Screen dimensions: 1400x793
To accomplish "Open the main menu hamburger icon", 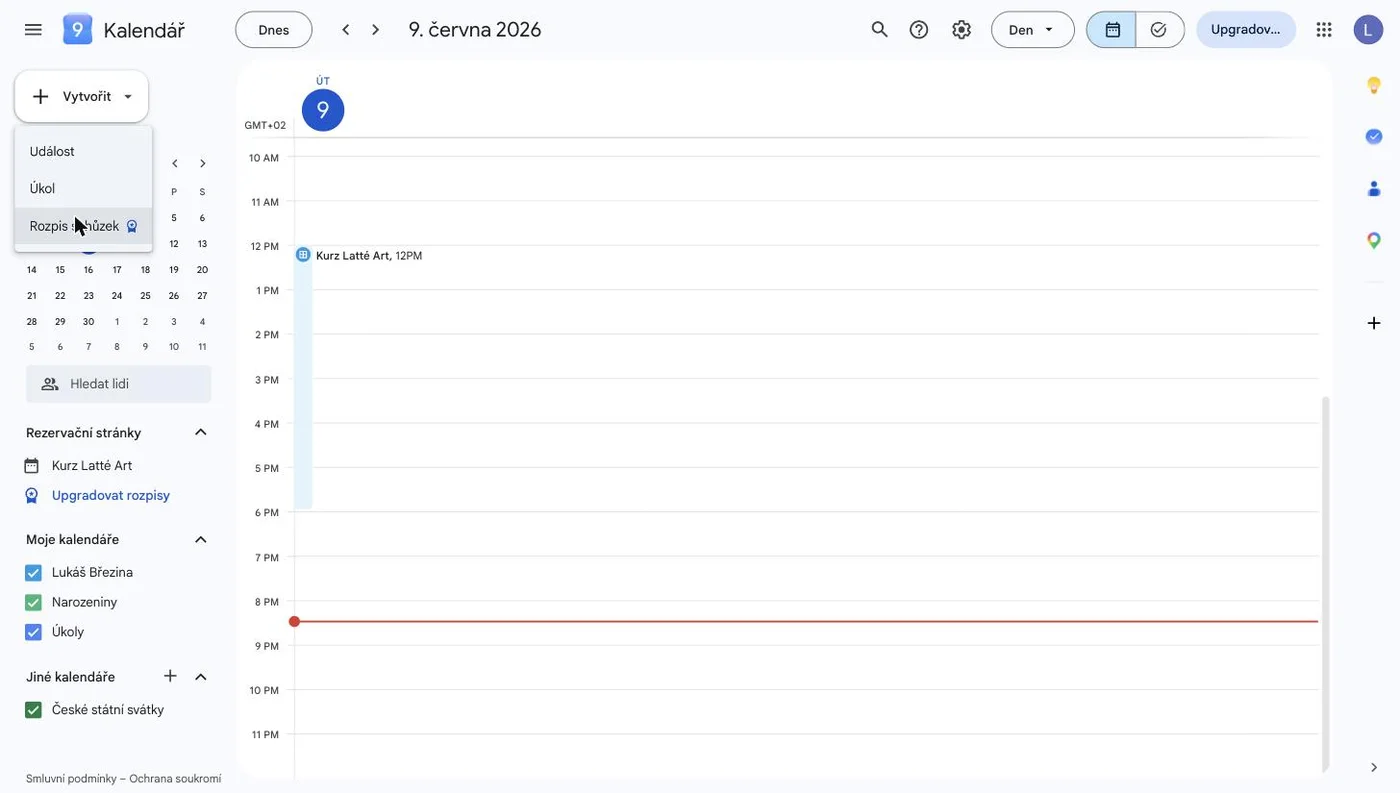I will click(x=33, y=30).
